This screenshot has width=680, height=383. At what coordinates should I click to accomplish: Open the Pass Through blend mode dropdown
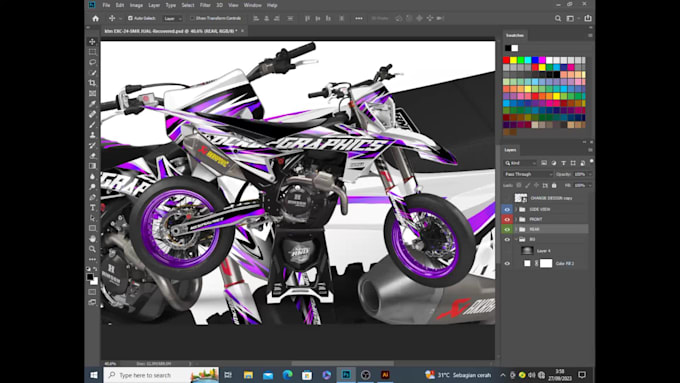pos(528,174)
